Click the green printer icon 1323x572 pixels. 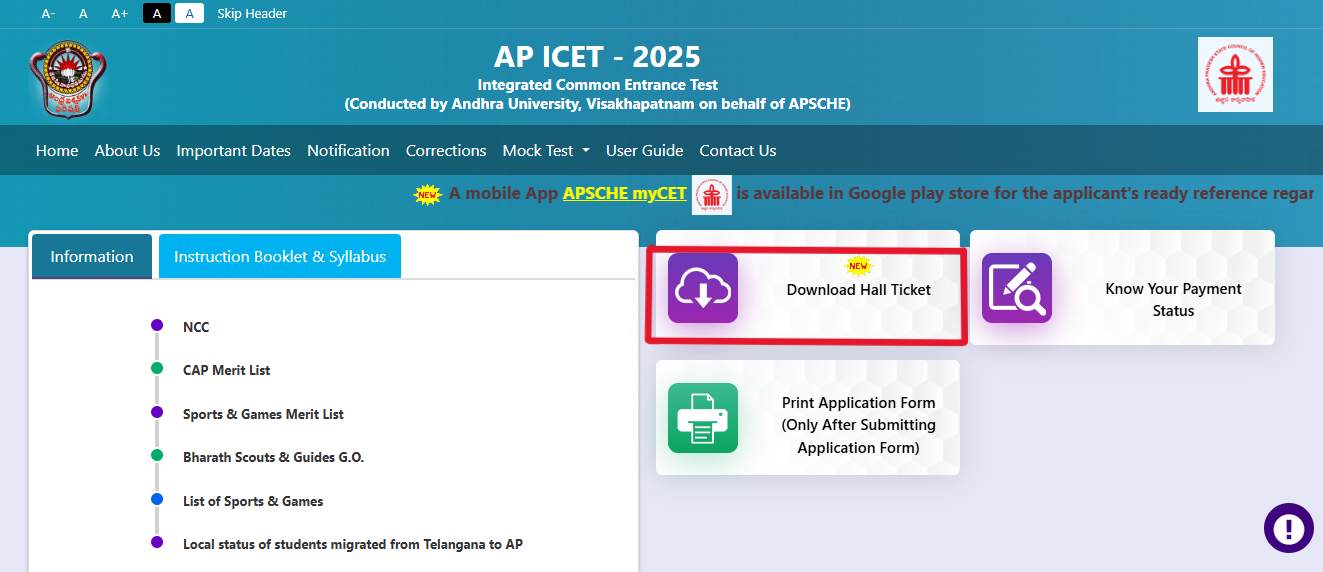pos(703,418)
